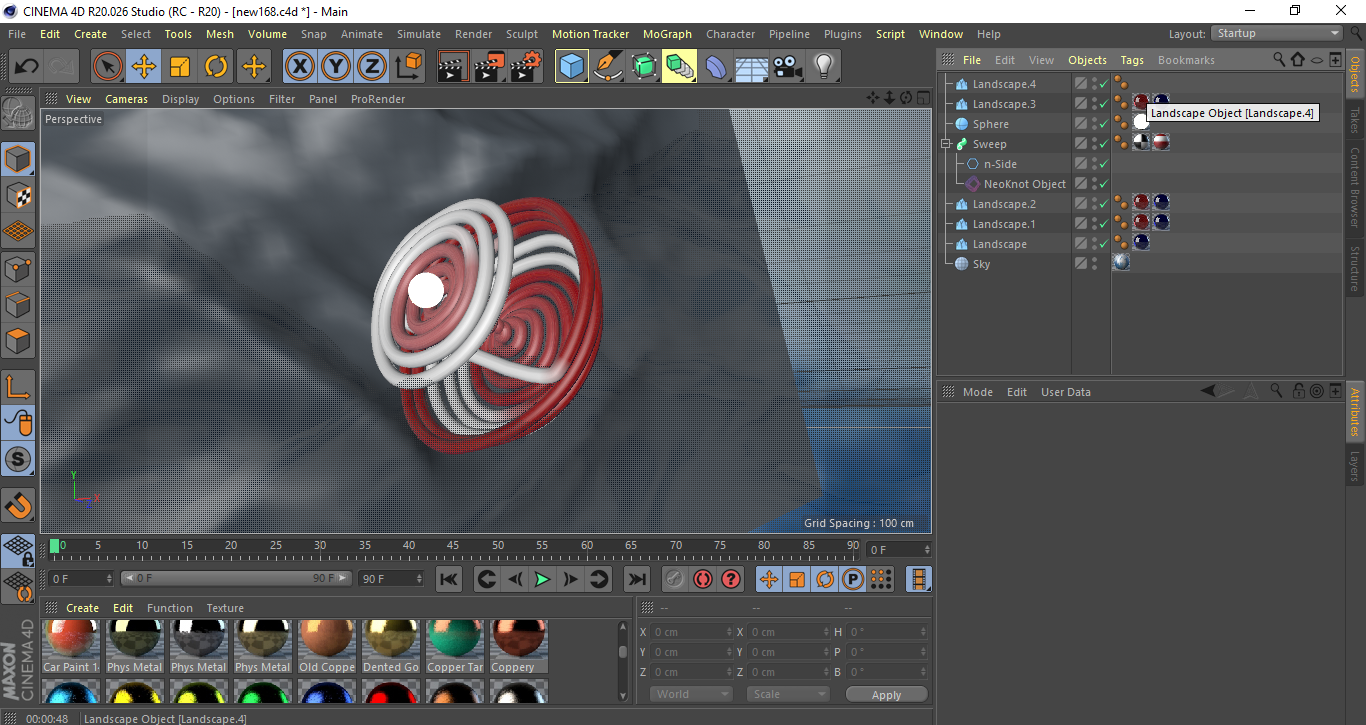Viewport: 1366px width, 725px height.
Task: Toggle the Z-axis lock
Action: tap(371, 67)
